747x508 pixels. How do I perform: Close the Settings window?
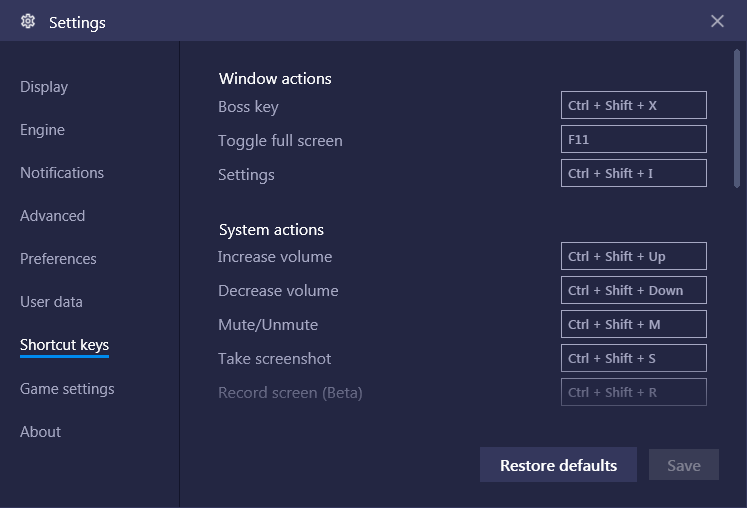click(717, 21)
